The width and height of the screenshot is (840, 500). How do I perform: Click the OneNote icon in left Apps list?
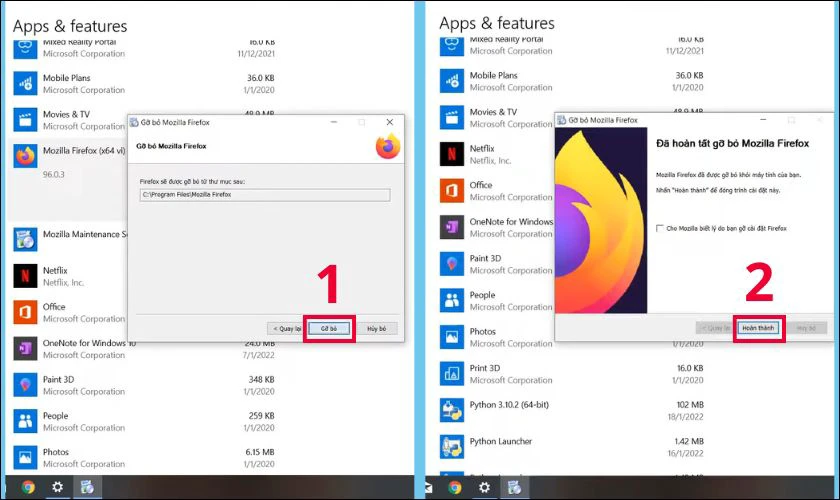[25, 349]
